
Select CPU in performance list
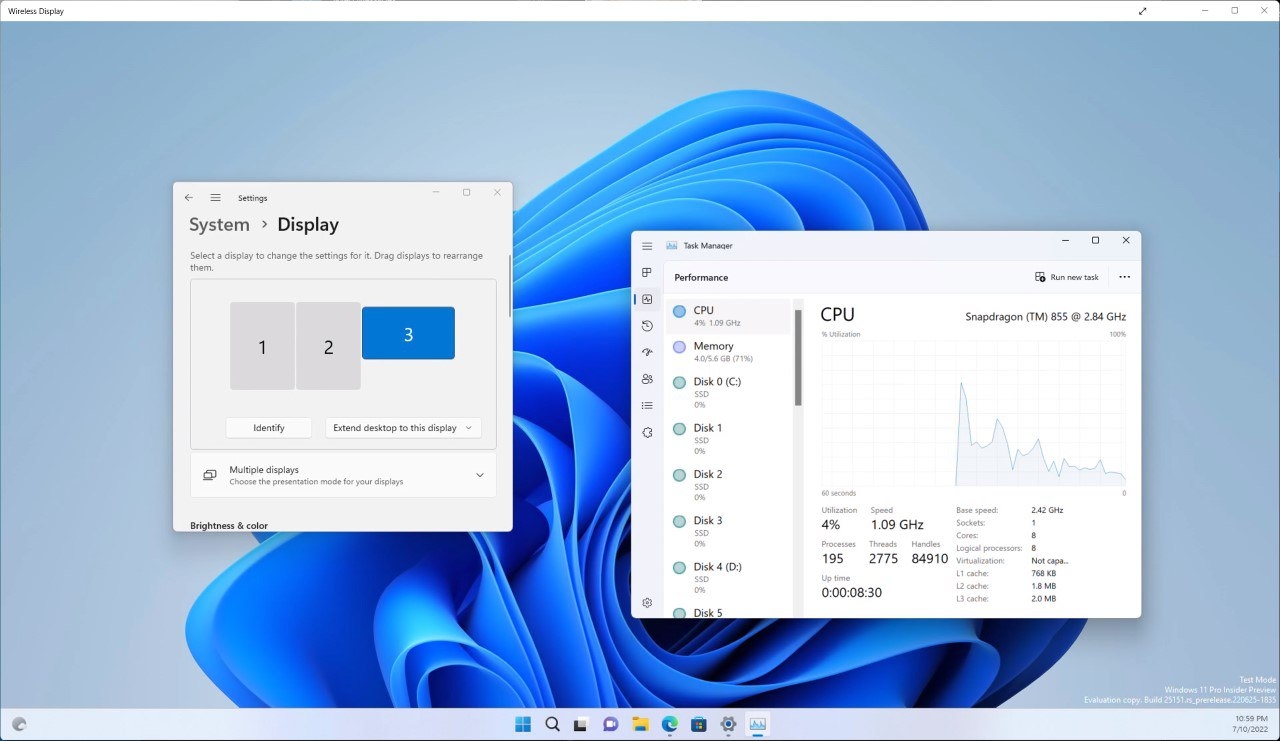pos(730,316)
